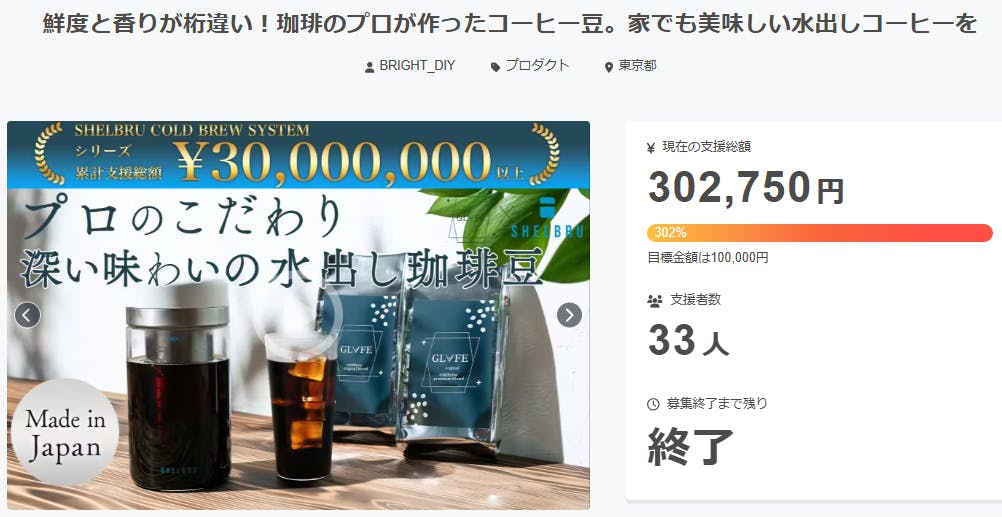Click the 302,750円 total amount

746,187
